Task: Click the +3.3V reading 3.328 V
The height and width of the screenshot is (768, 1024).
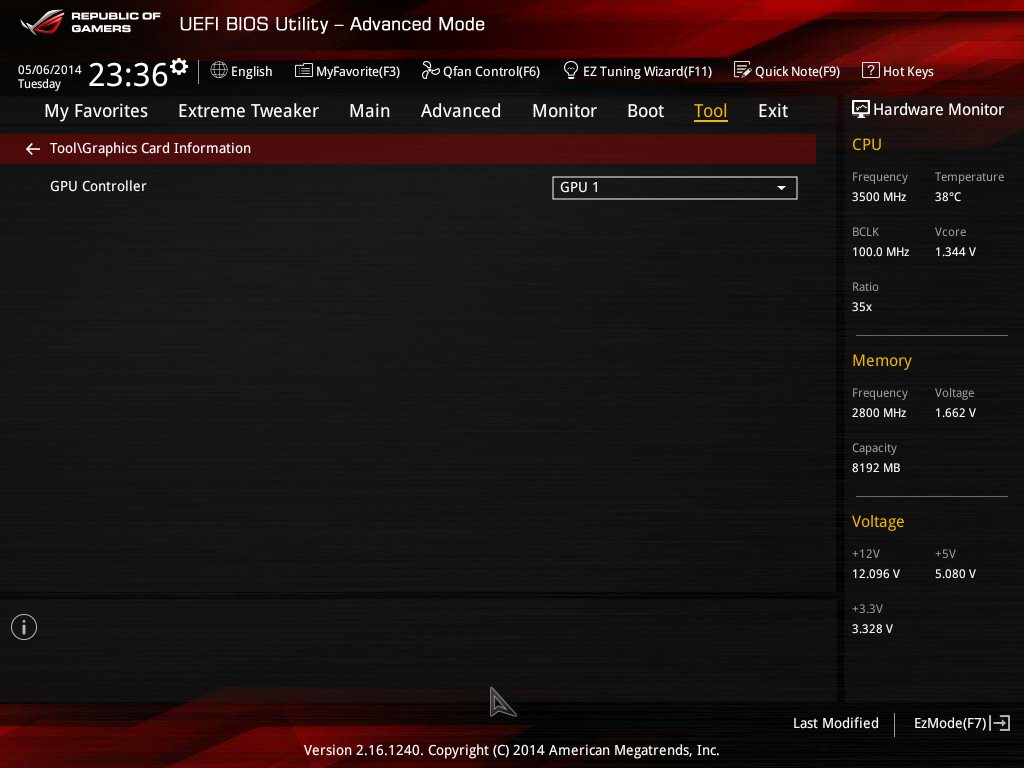Action: coord(872,628)
